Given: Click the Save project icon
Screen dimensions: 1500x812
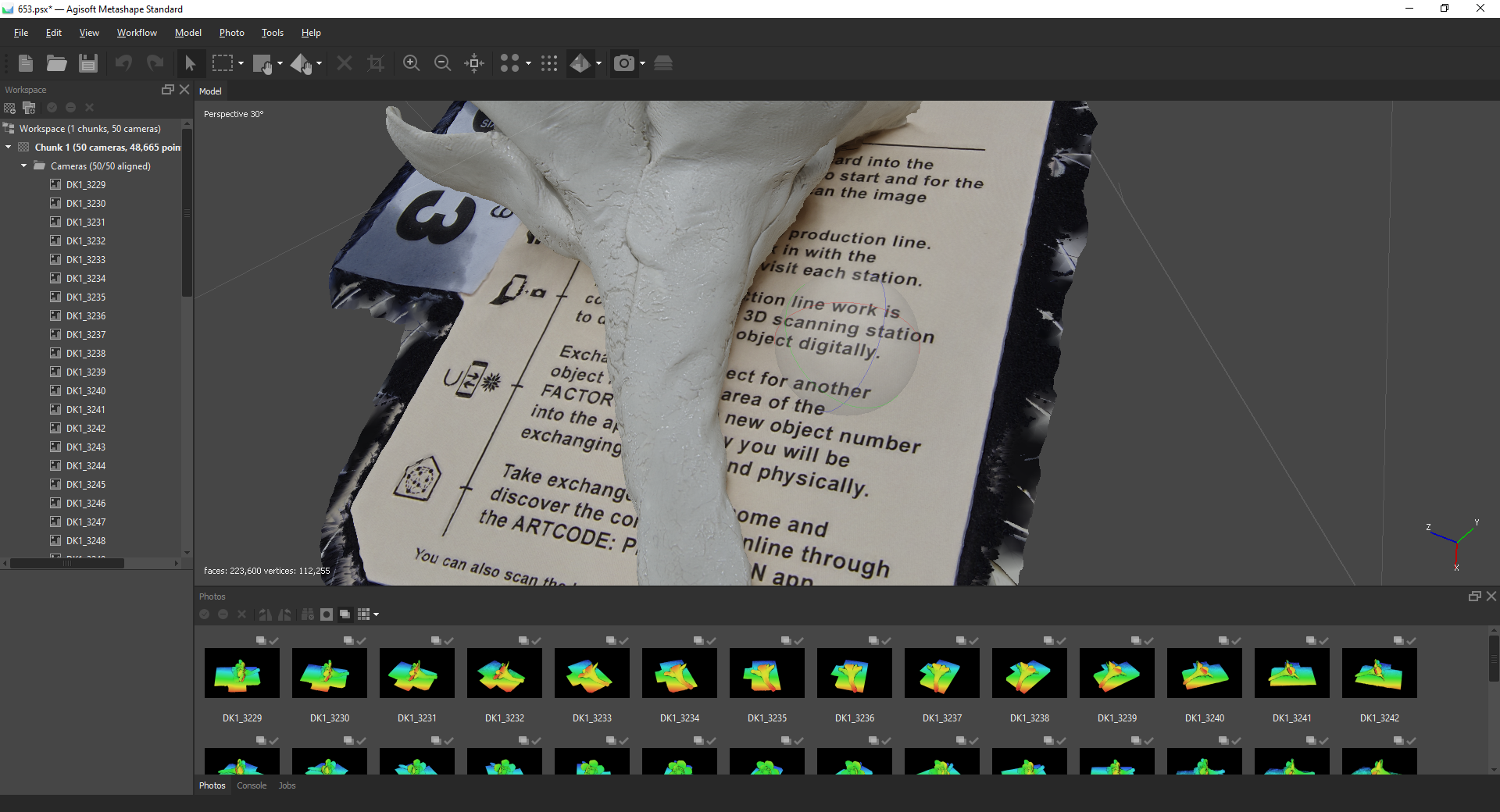Looking at the screenshot, I should [x=88, y=63].
